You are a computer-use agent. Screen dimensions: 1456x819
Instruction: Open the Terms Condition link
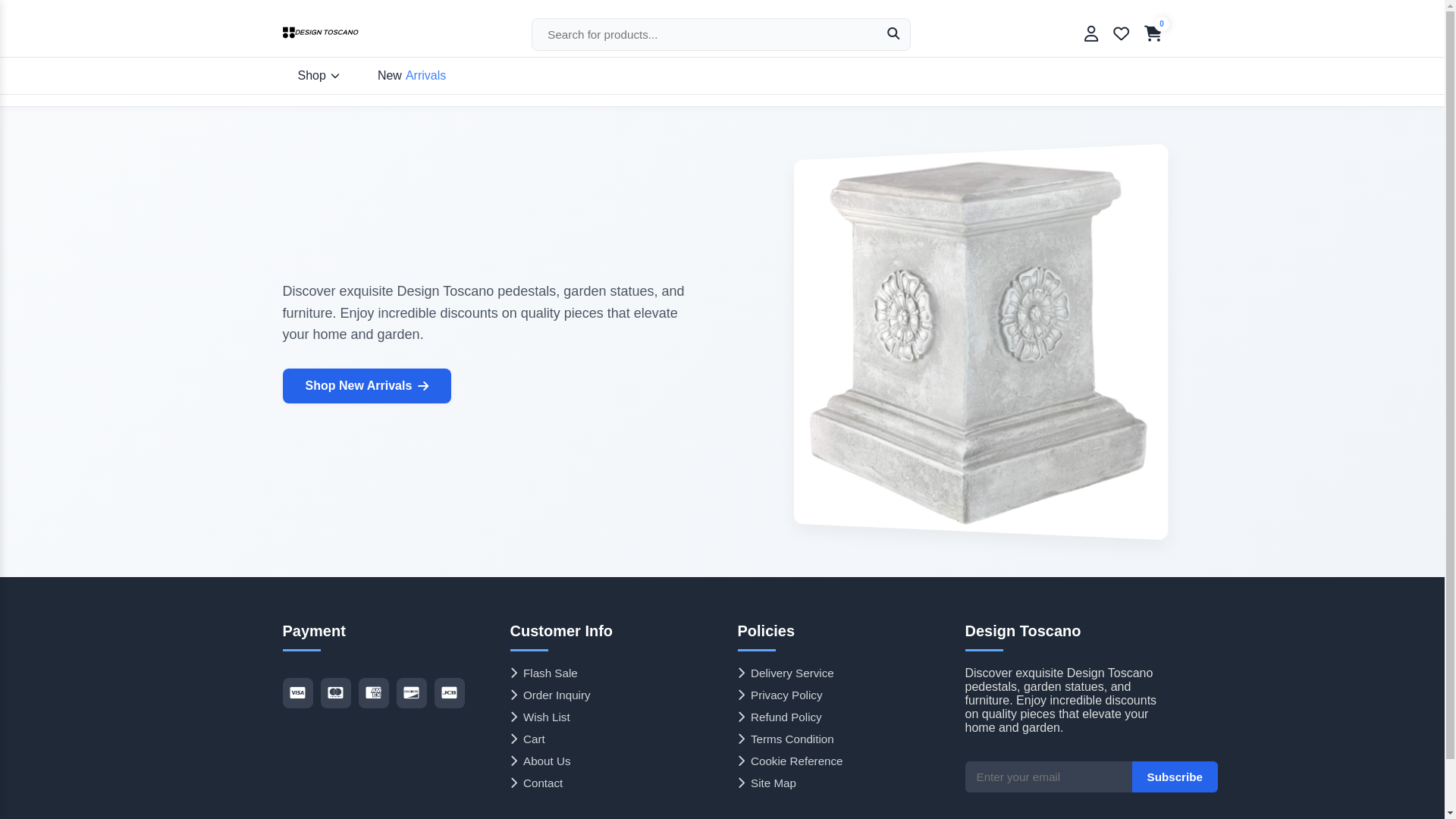[786, 739]
